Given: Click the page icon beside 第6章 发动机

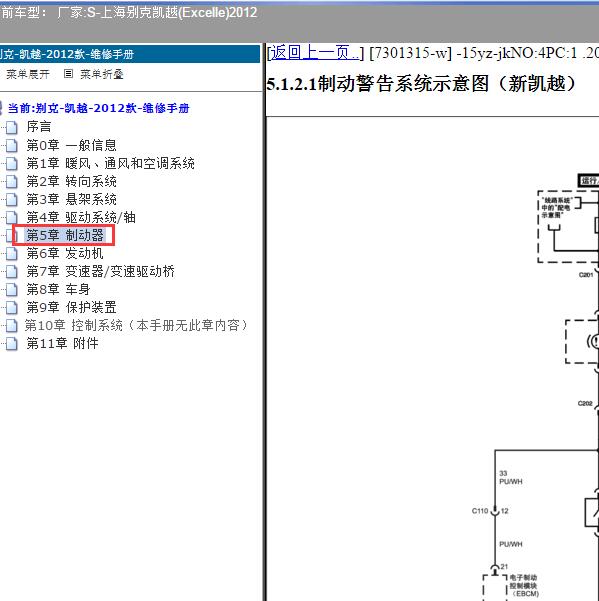Looking at the screenshot, I should coord(12,253).
